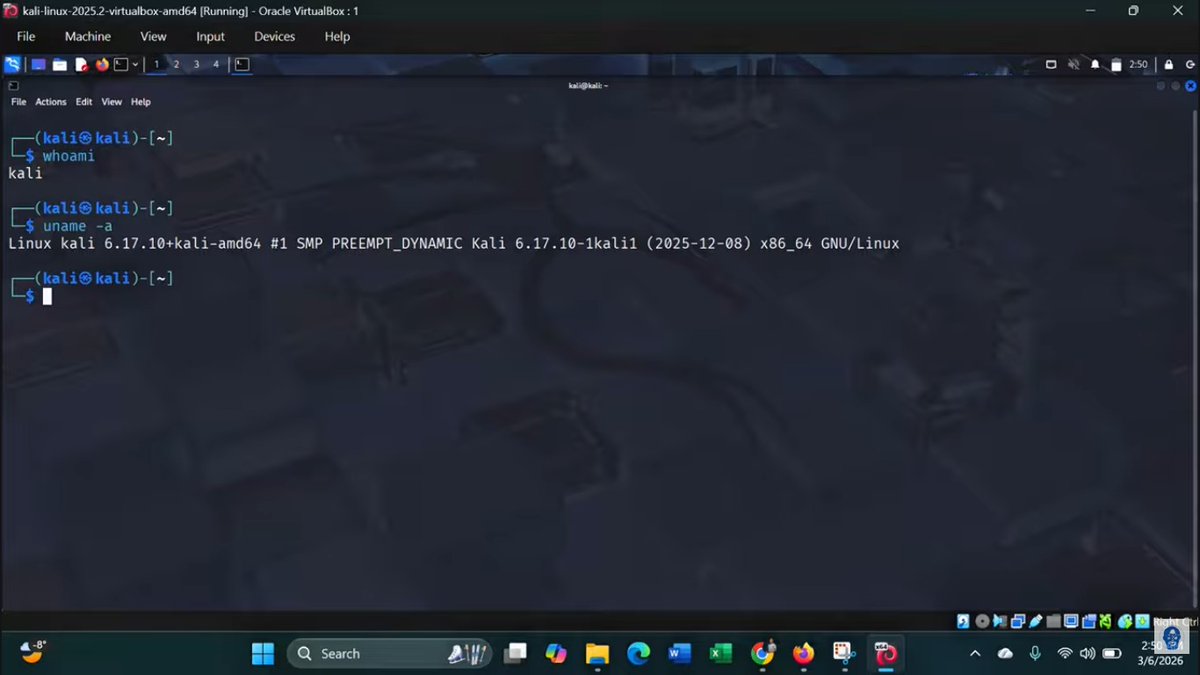Click the green VirtualBox CPU status icon
This screenshot has height=675, width=1200.
(x=1105, y=621)
